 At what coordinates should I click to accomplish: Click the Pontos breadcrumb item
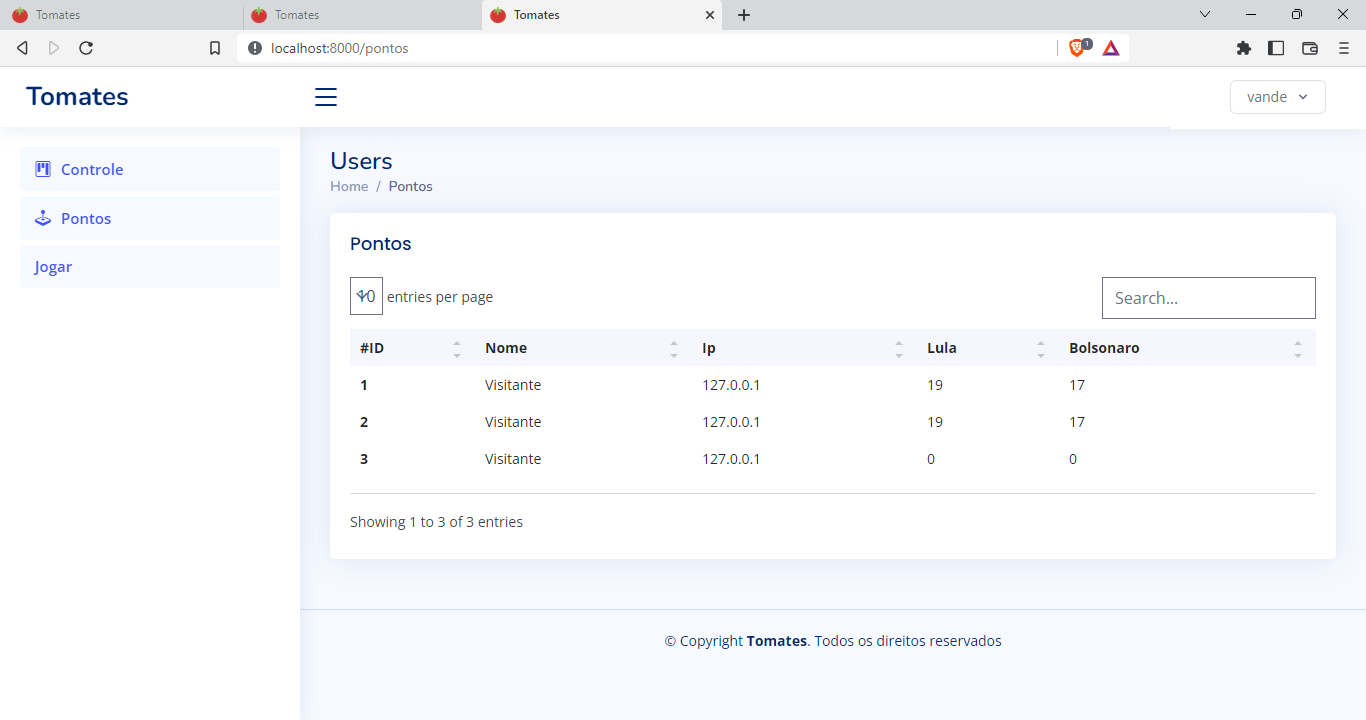(411, 186)
